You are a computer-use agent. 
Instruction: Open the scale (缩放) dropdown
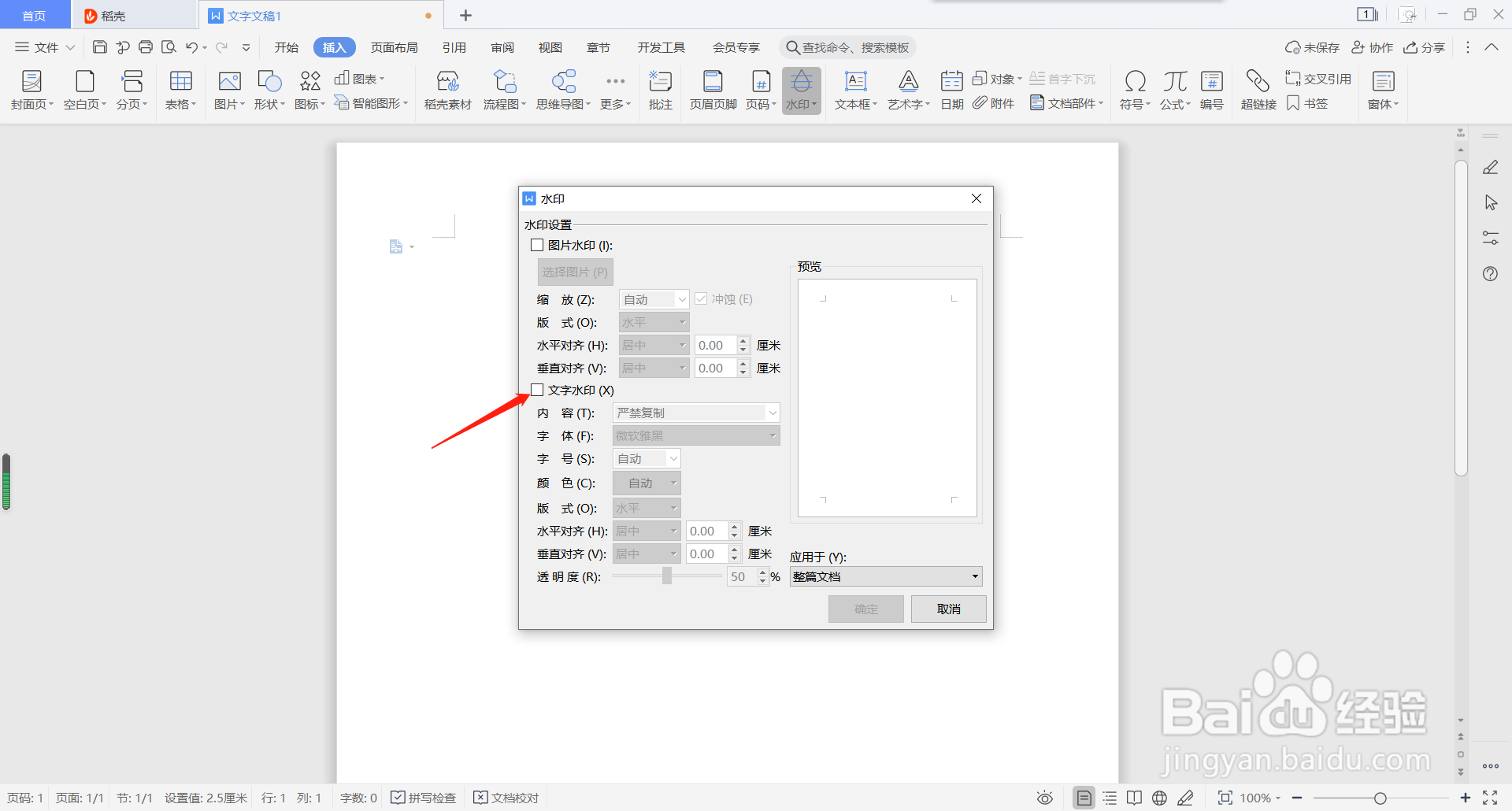[654, 299]
